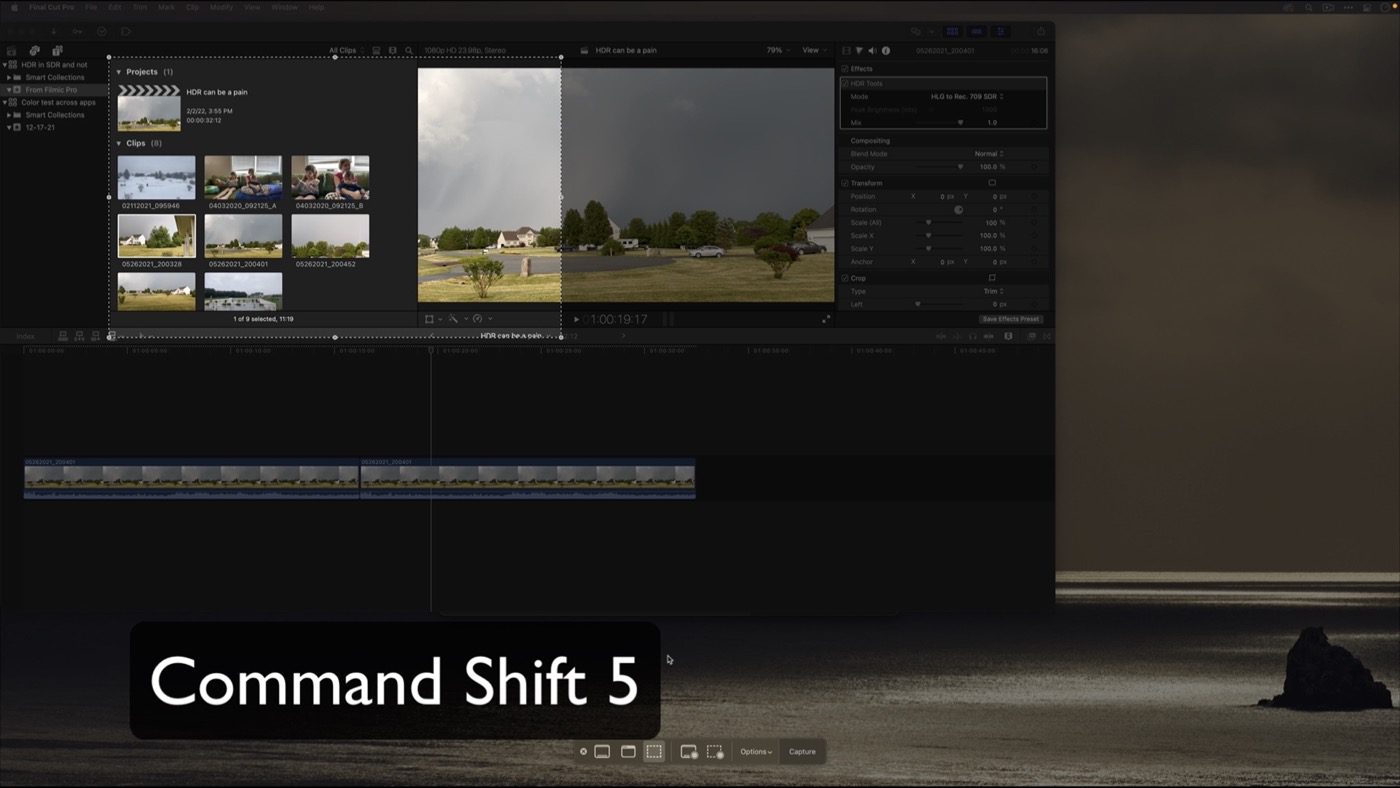Toggle the HDR Tools effect checkbox
Viewport: 1400px width, 788px height.
click(x=845, y=84)
